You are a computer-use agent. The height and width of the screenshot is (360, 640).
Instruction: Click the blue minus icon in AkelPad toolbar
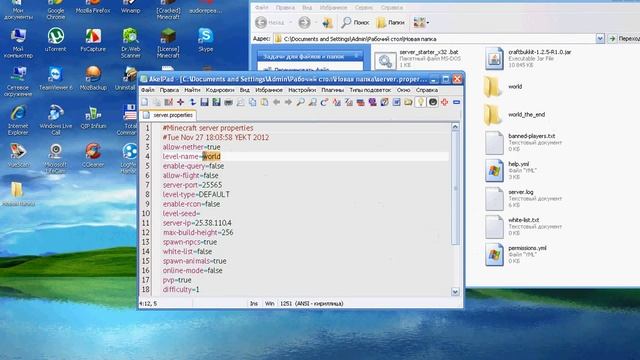pos(456,102)
